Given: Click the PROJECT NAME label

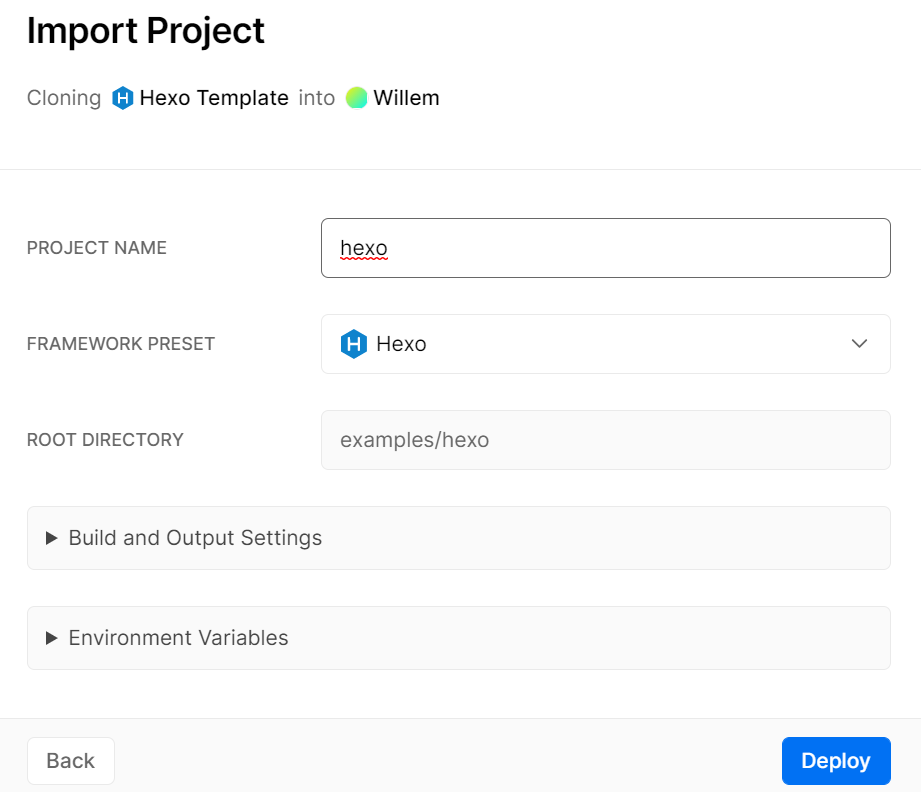Looking at the screenshot, I should pyautogui.click(x=97, y=248).
